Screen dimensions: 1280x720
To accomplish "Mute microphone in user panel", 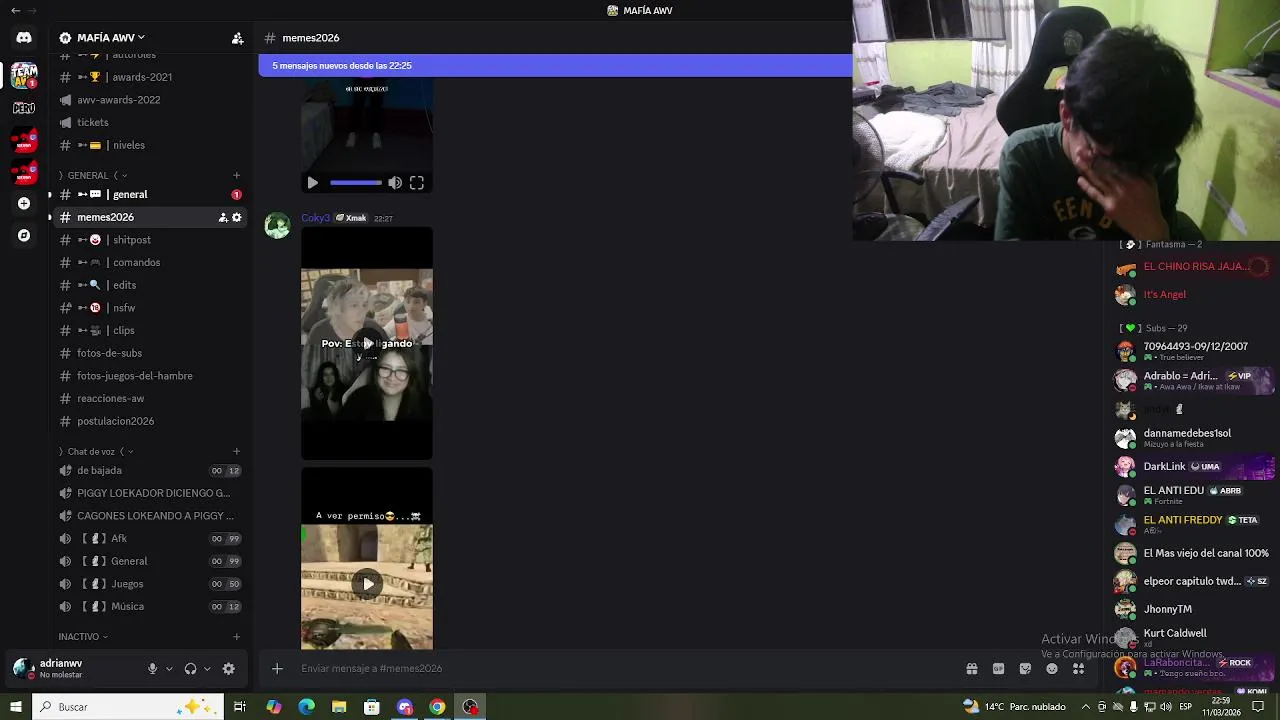I will 152,669.
